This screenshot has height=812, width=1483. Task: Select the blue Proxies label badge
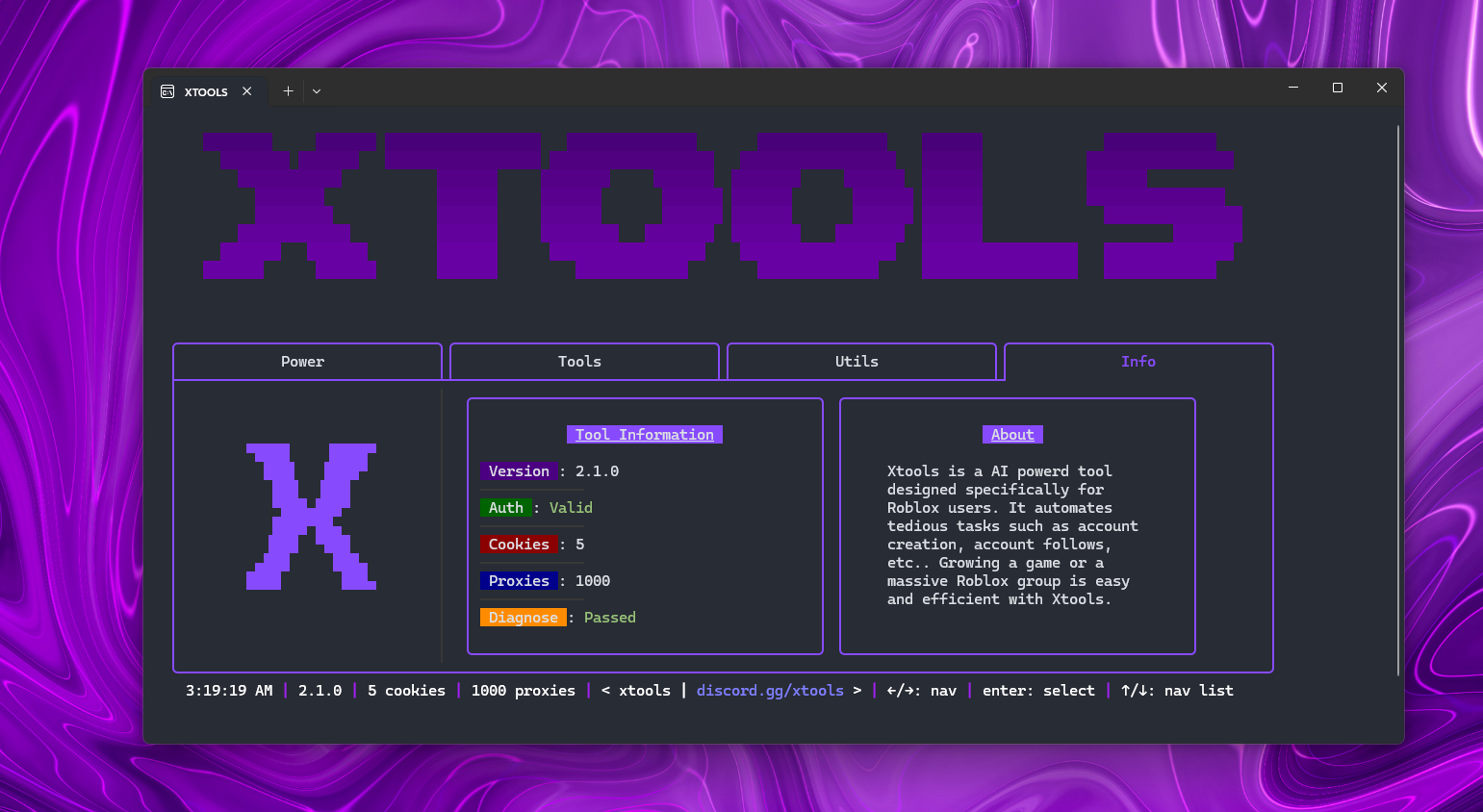[519, 581]
